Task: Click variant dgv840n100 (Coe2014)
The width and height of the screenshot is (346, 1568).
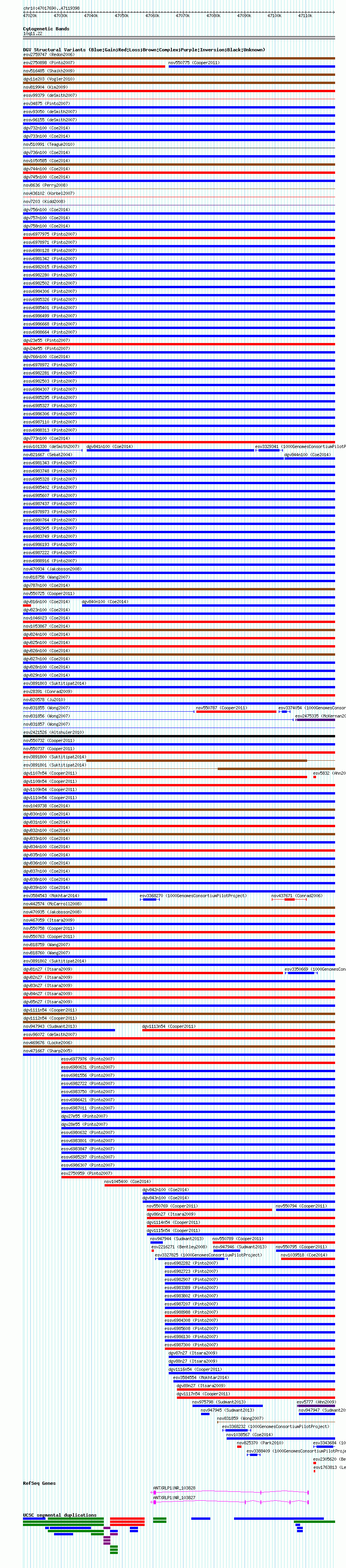Action: coord(105,602)
